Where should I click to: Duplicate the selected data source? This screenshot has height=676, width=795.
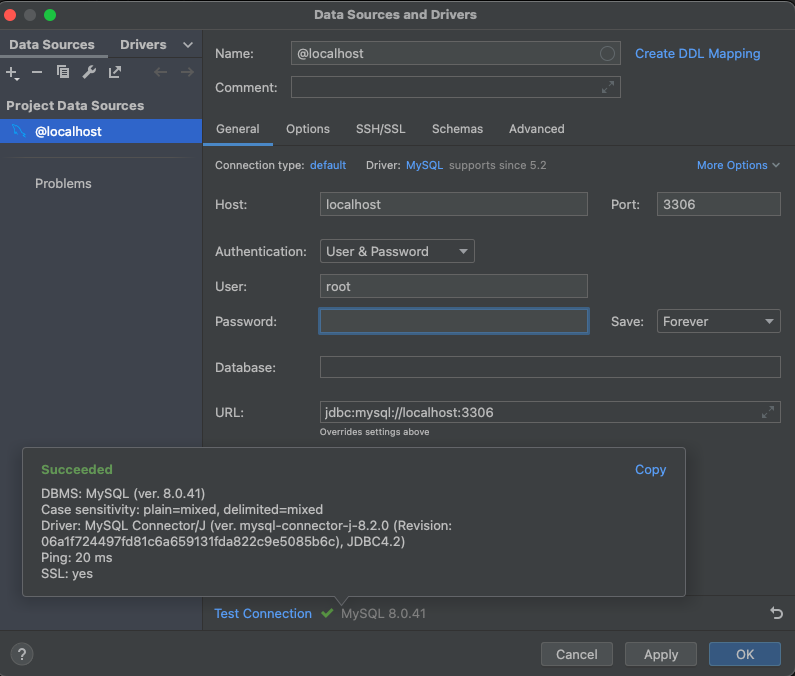pyautogui.click(x=63, y=72)
